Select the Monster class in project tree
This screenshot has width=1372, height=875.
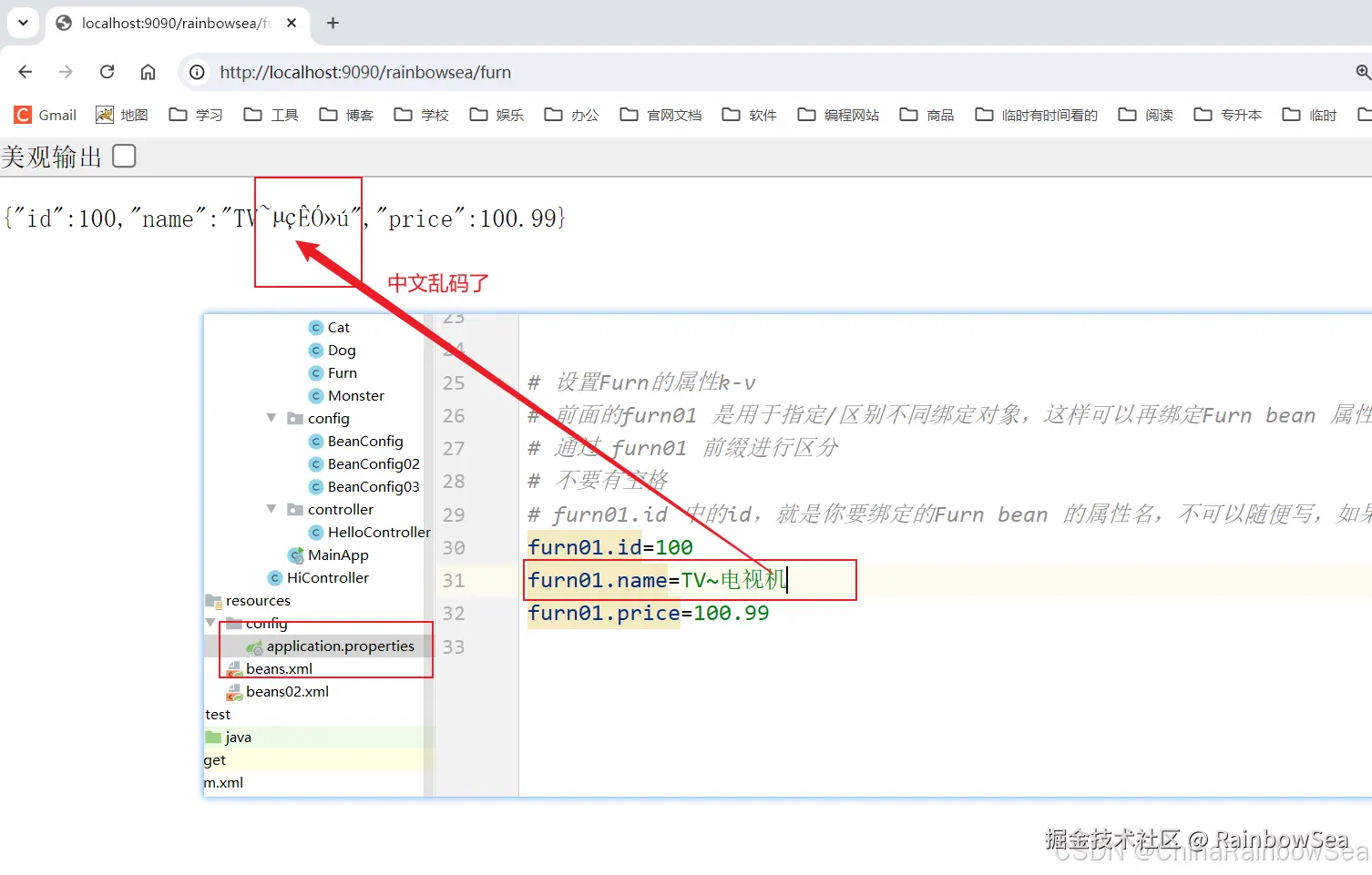tap(346, 395)
